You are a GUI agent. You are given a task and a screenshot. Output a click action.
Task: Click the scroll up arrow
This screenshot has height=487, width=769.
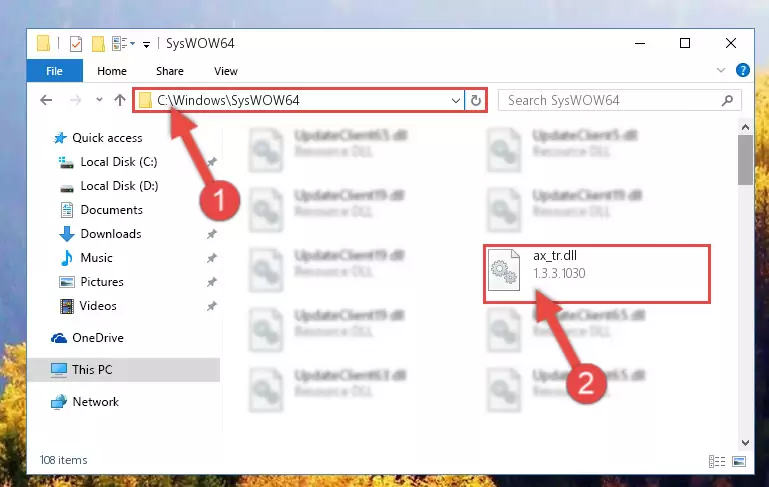[745, 127]
